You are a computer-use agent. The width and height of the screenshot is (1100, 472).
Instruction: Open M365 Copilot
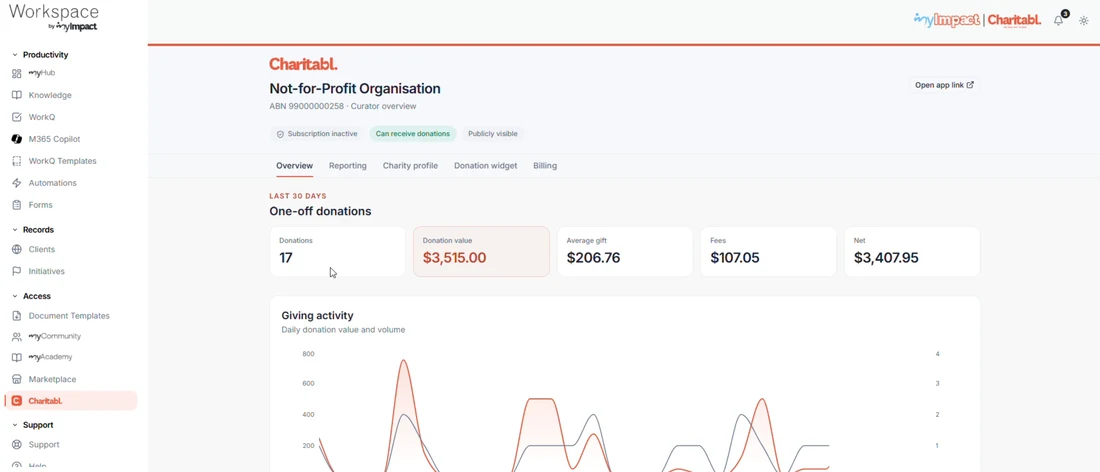[x=54, y=139]
